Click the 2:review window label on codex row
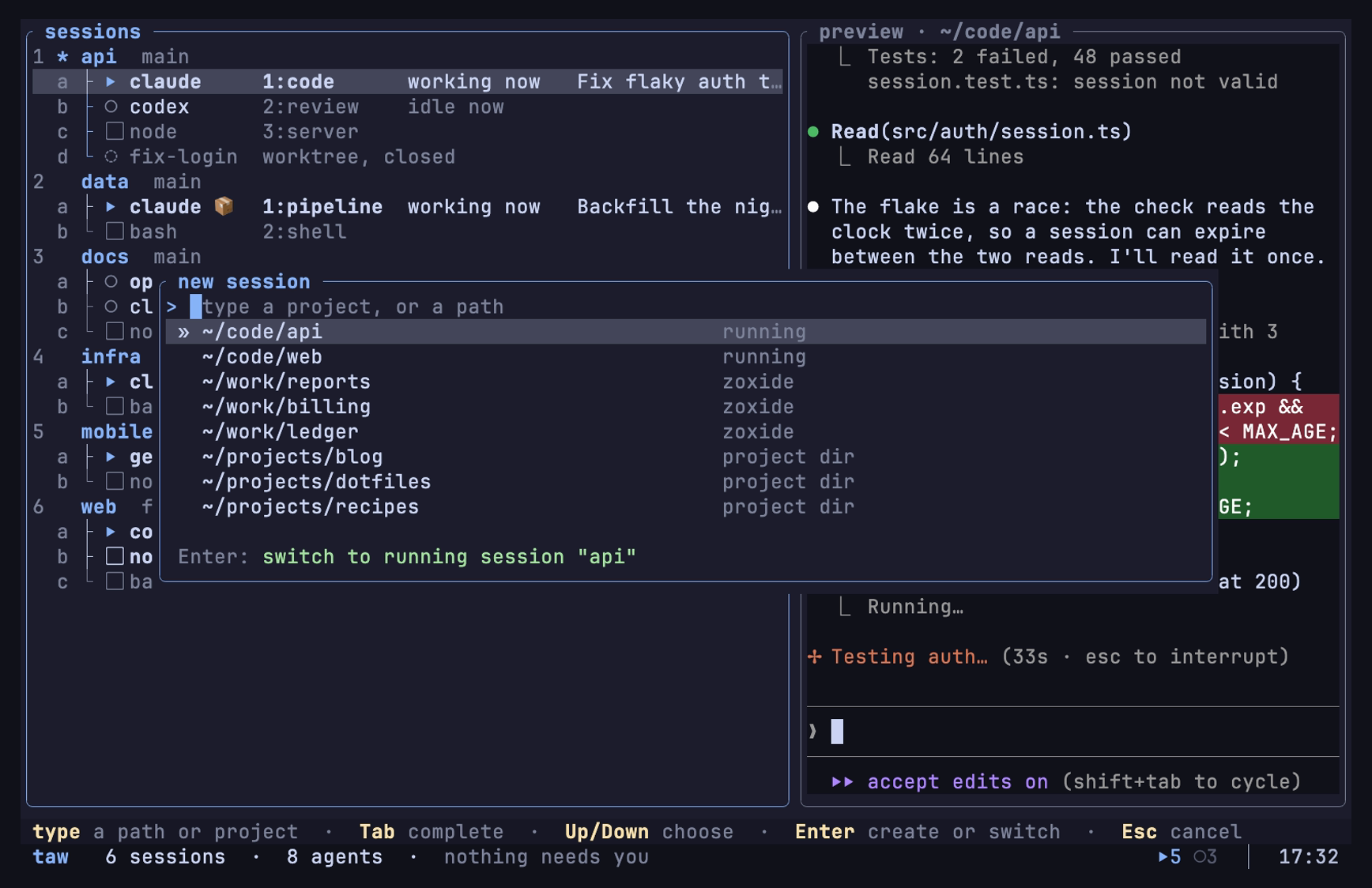Image resolution: width=1372 pixels, height=888 pixels. click(x=311, y=107)
